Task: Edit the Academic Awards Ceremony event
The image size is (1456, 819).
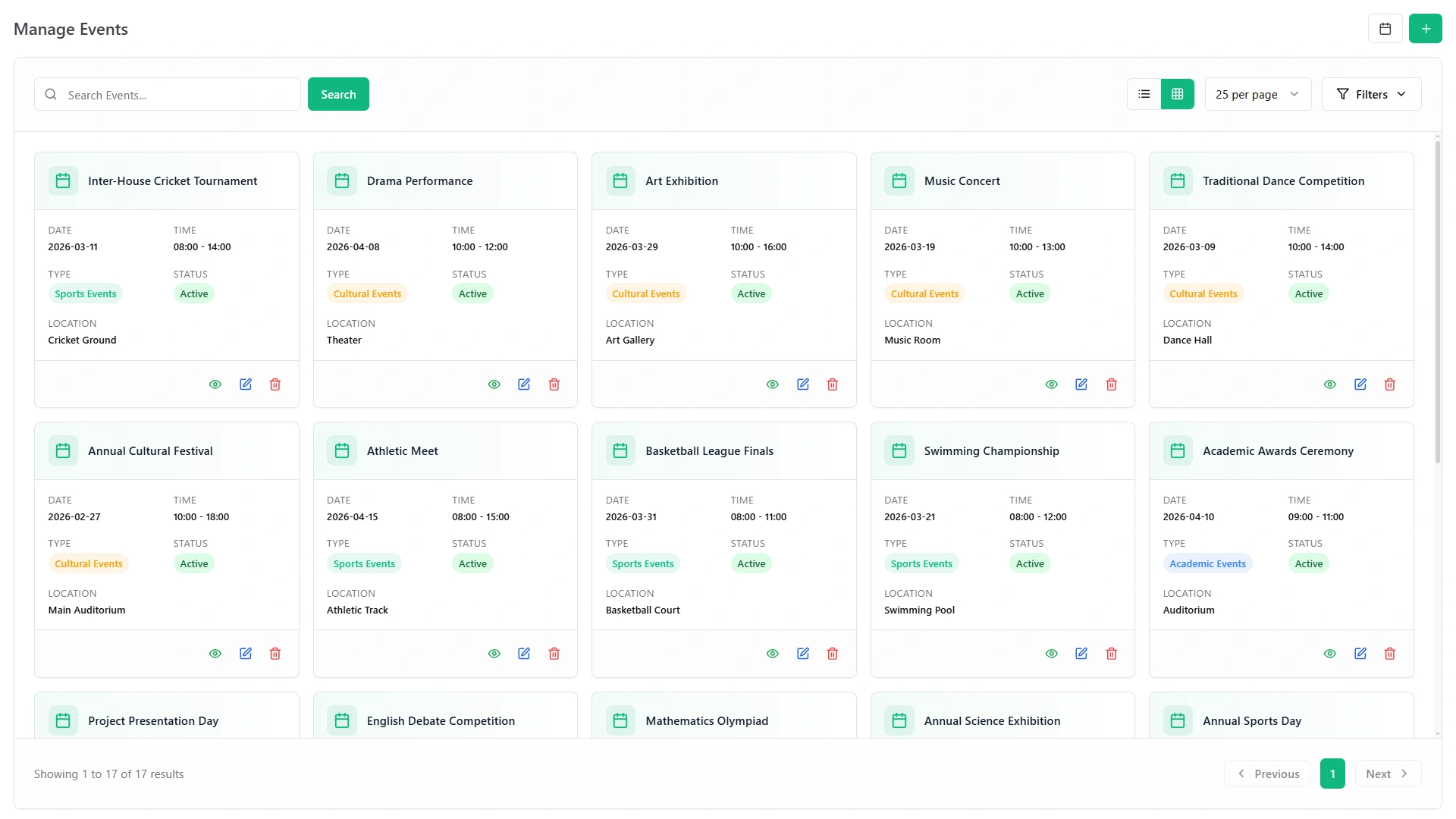Action: point(1360,654)
